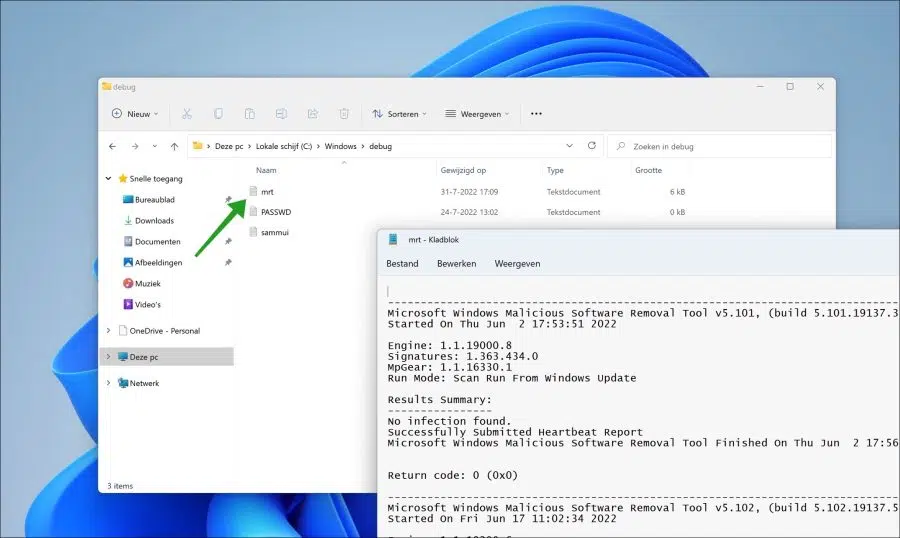This screenshot has width=900, height=538.
Task: Click the Paste clipboard icon
Action: [x=250, y=114]
